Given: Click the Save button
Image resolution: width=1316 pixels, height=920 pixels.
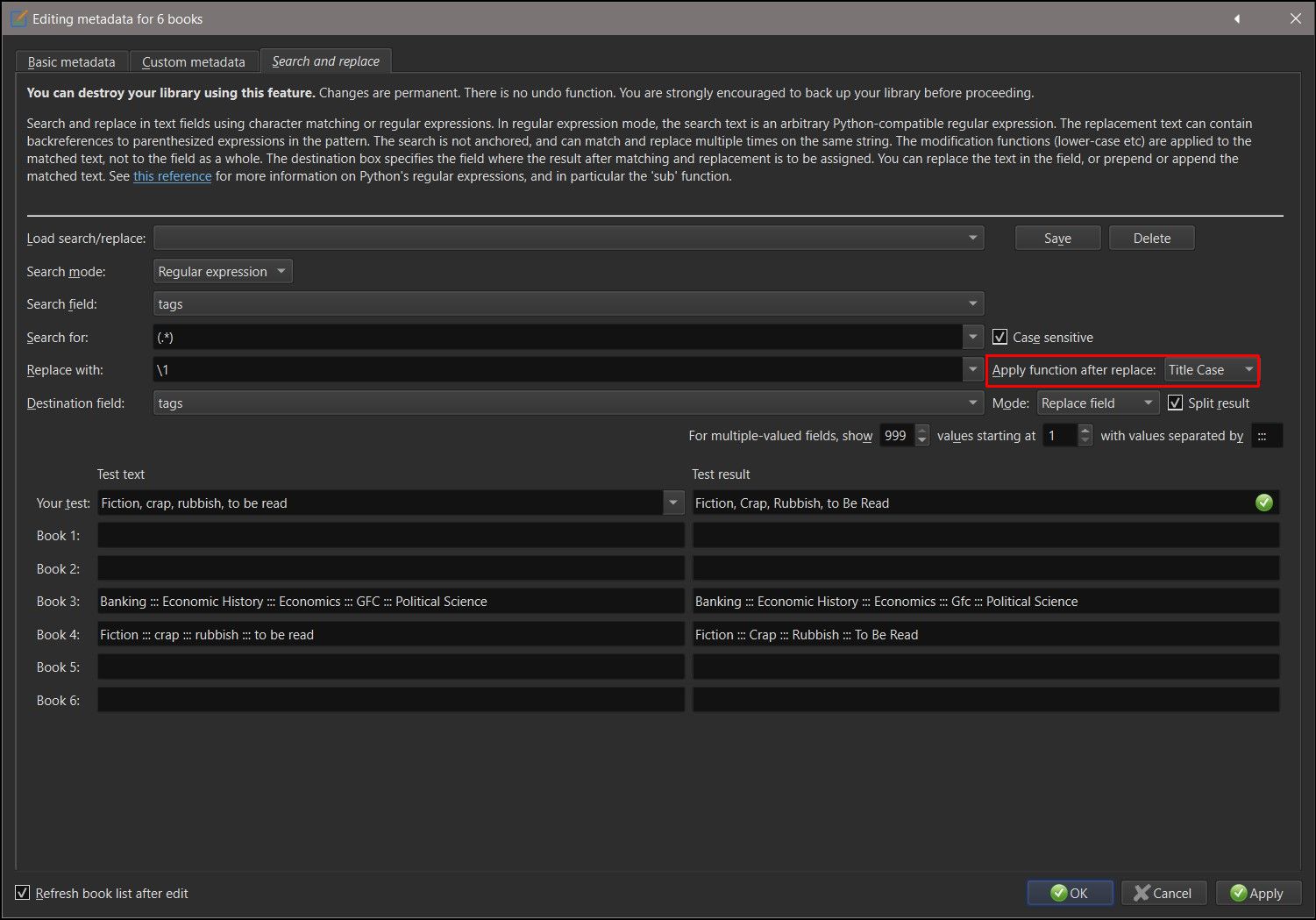Looking at the screenshot, I should 1057,238.
